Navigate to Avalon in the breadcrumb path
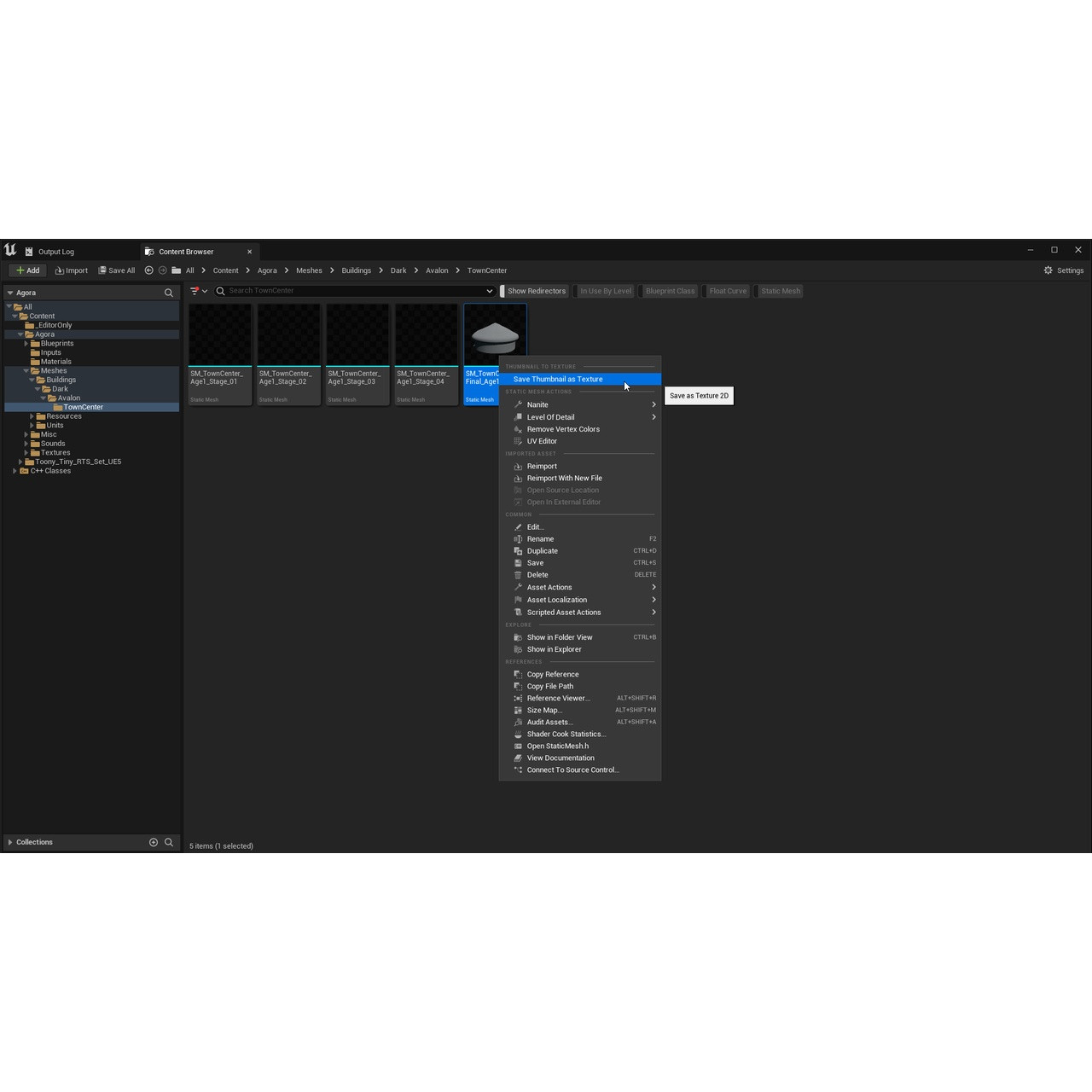1092x1092 pixels. [437, 270]
